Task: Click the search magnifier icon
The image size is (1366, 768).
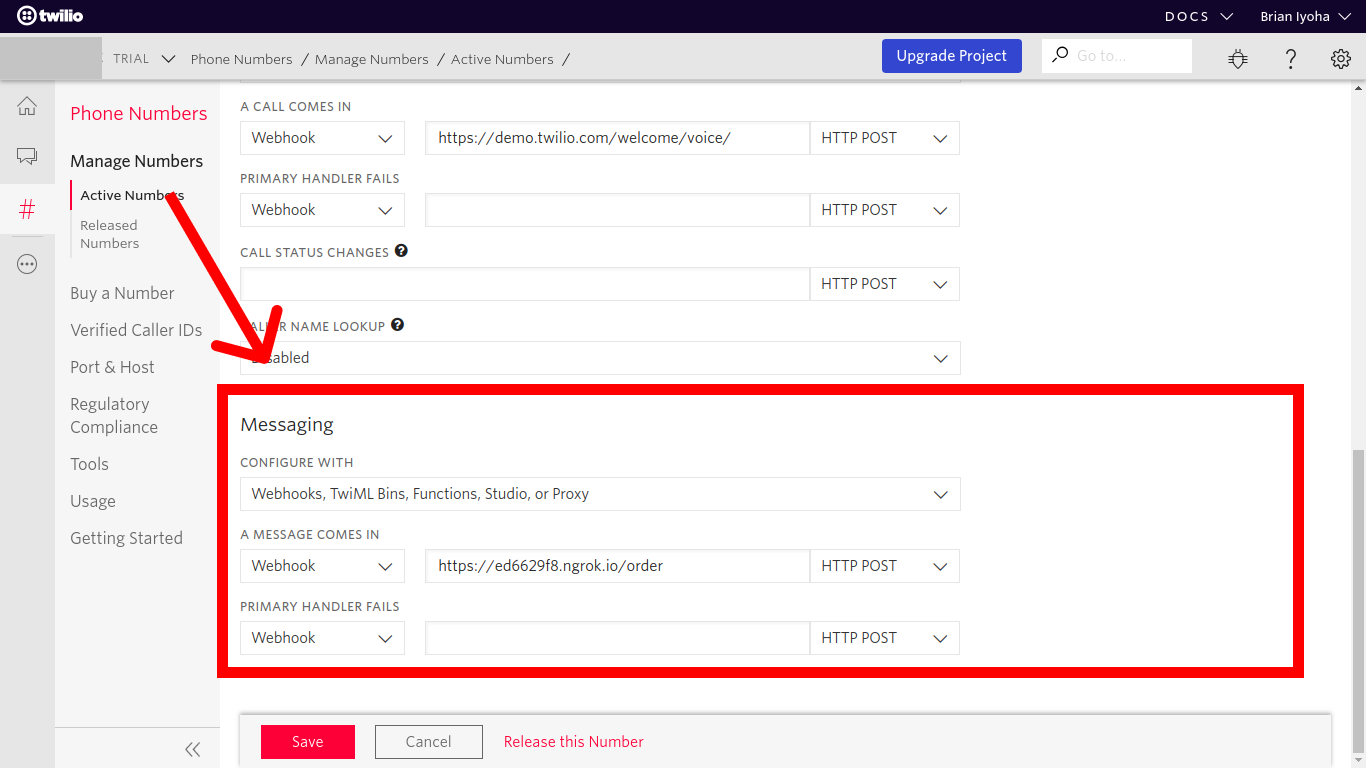Action: point(1060,54)
